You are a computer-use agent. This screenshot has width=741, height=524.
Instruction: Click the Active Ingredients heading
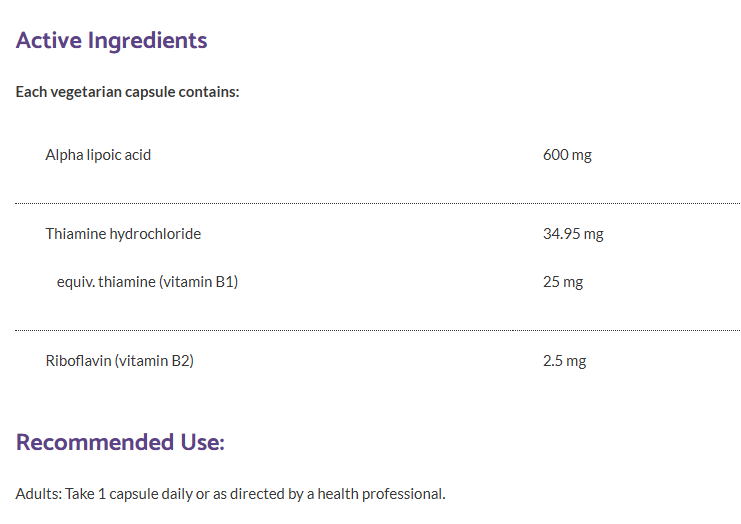tap(111, 41)
